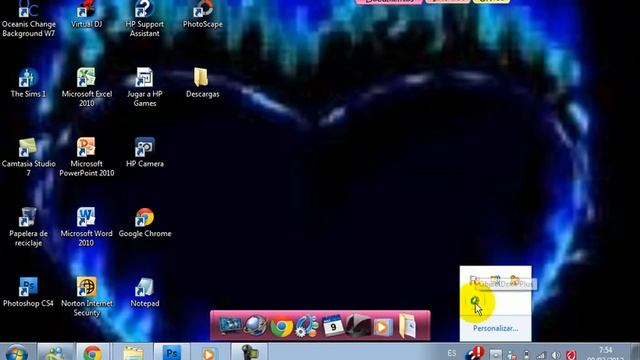
Task: Select the PhotoScape desktop shortcut
Action: pos(203,14)
